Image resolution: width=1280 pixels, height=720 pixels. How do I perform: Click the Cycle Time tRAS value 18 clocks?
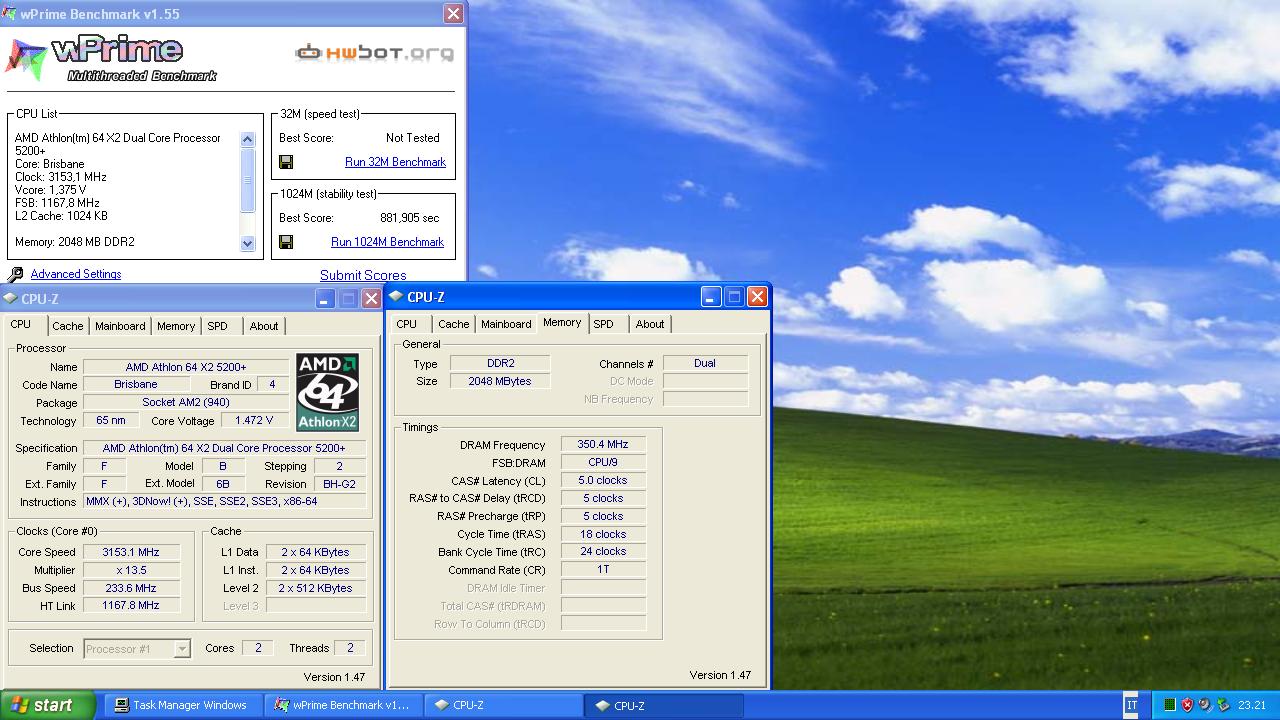pos(603,534)
